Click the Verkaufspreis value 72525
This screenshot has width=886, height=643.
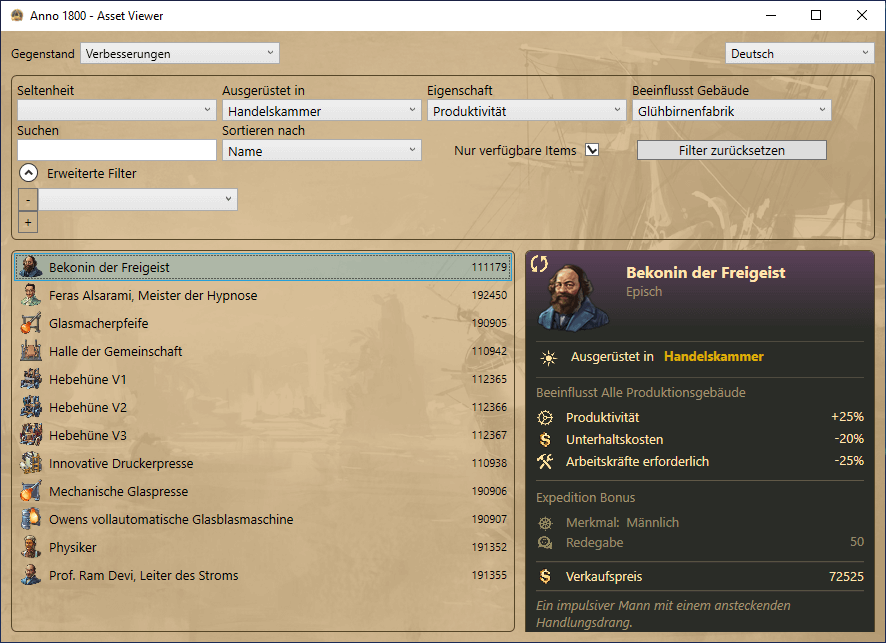[x=846, y=576]
